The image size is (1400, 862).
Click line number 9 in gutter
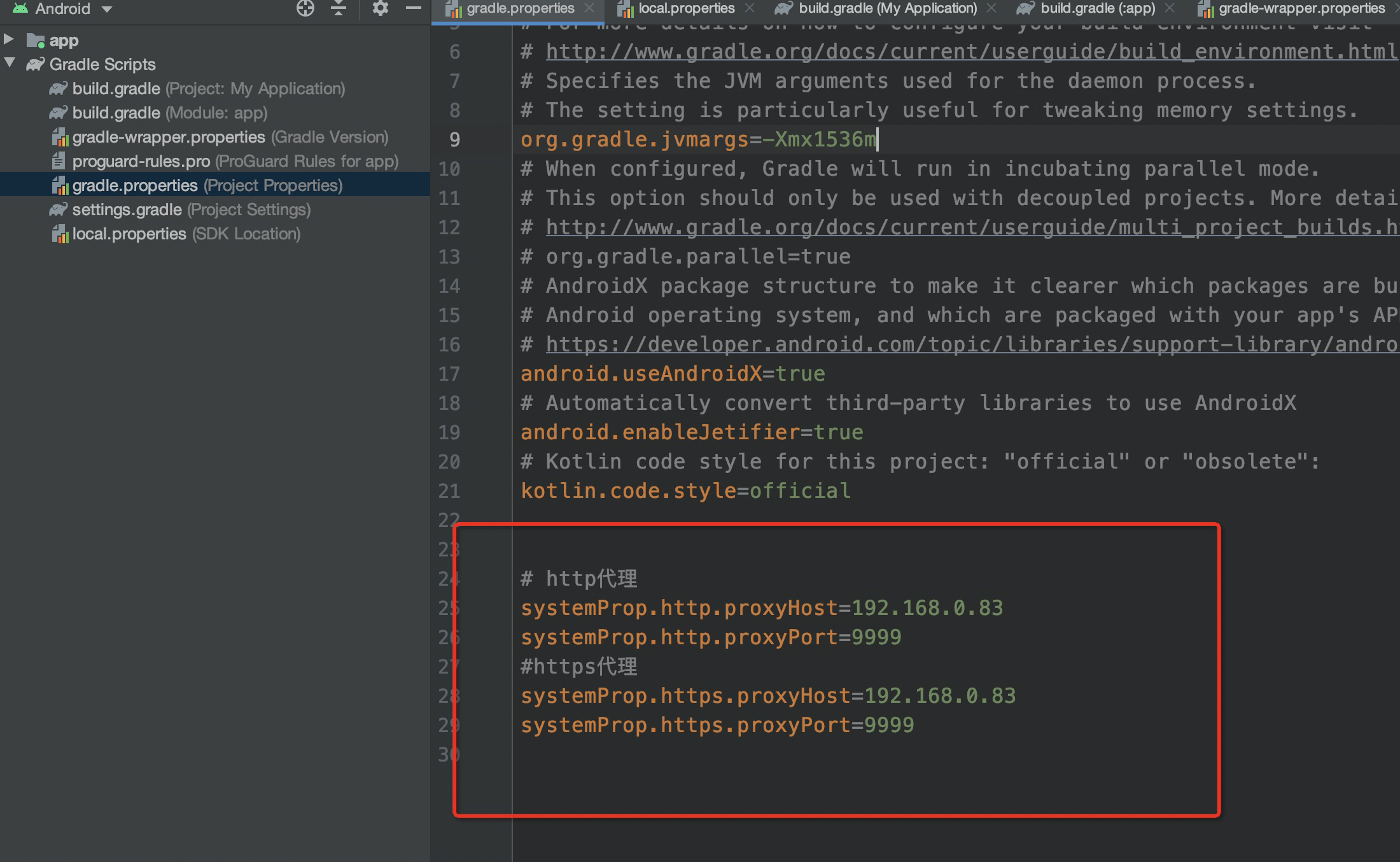454,139
